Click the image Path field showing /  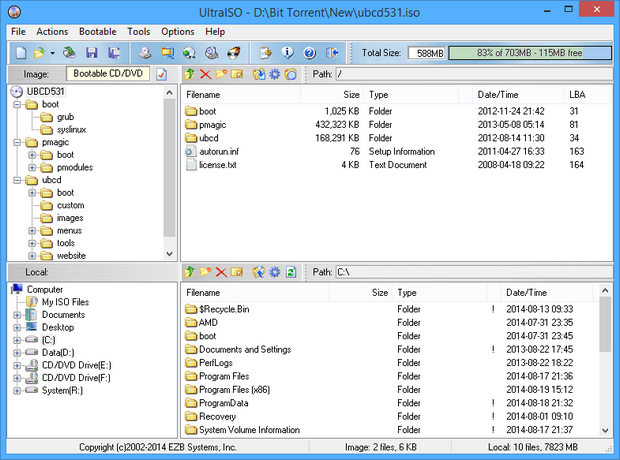tap(474, 74)
